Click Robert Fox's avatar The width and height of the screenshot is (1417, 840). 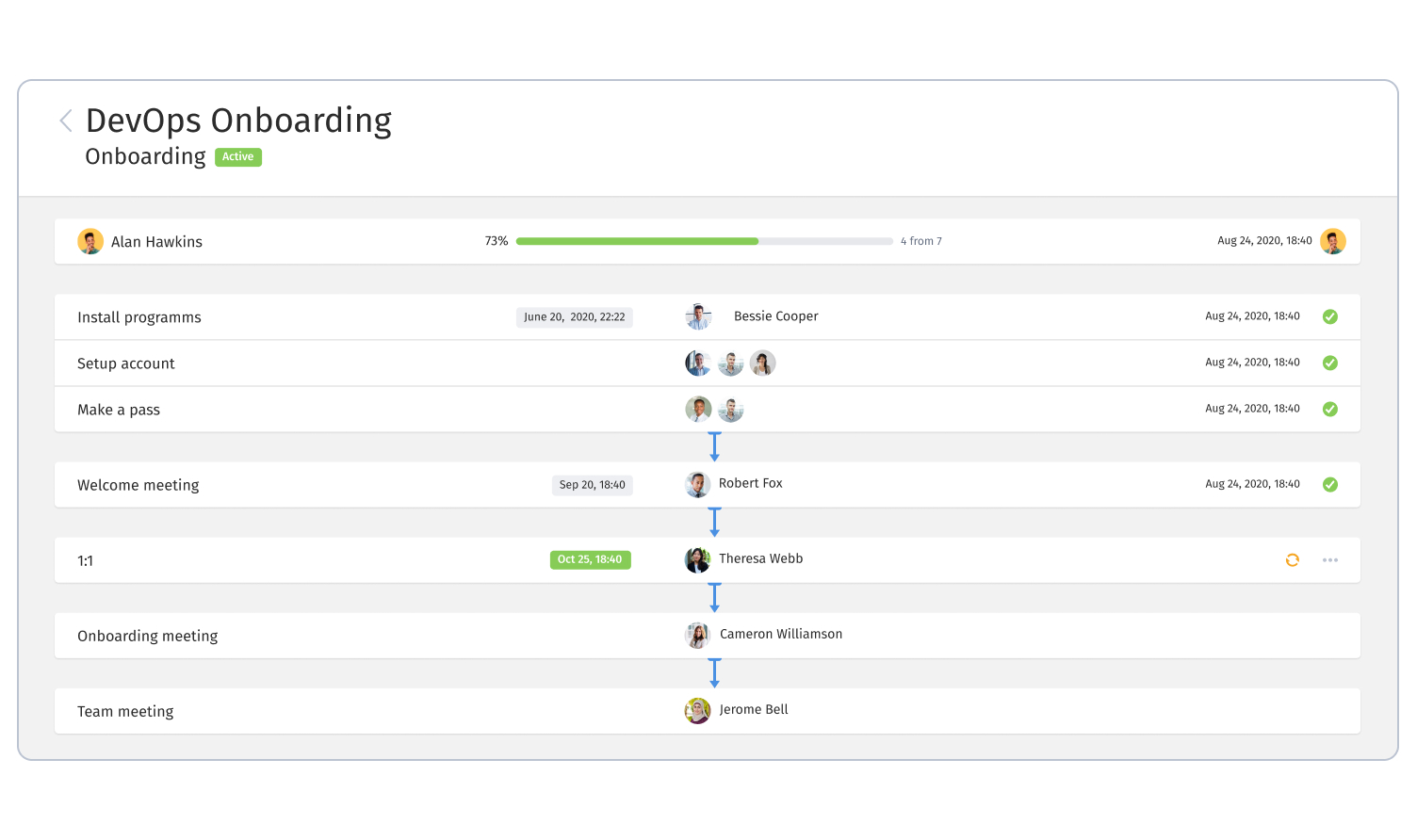(x=698, y=484)
